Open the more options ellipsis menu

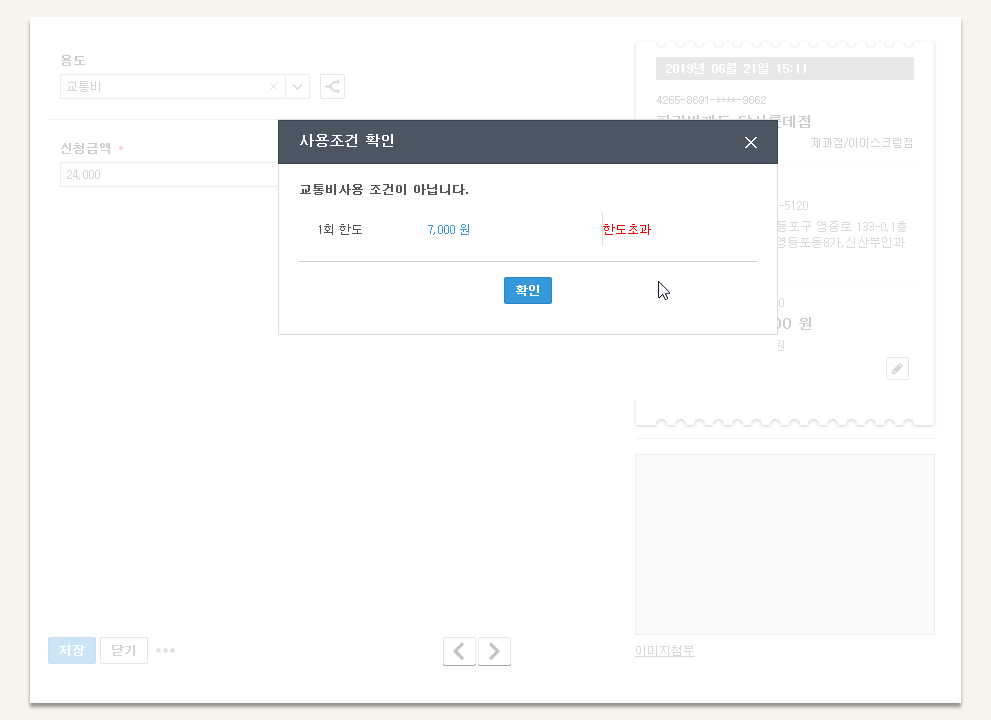coord(166,650)
